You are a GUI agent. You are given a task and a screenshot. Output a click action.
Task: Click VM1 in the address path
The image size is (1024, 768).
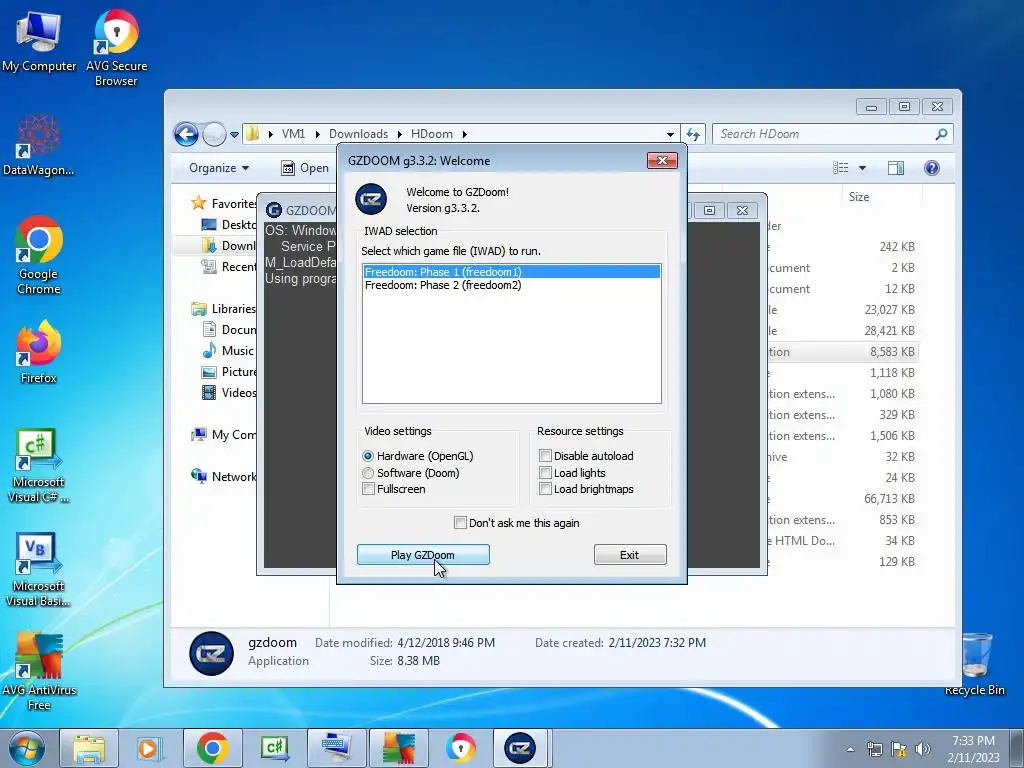click(x=293, y=134)
